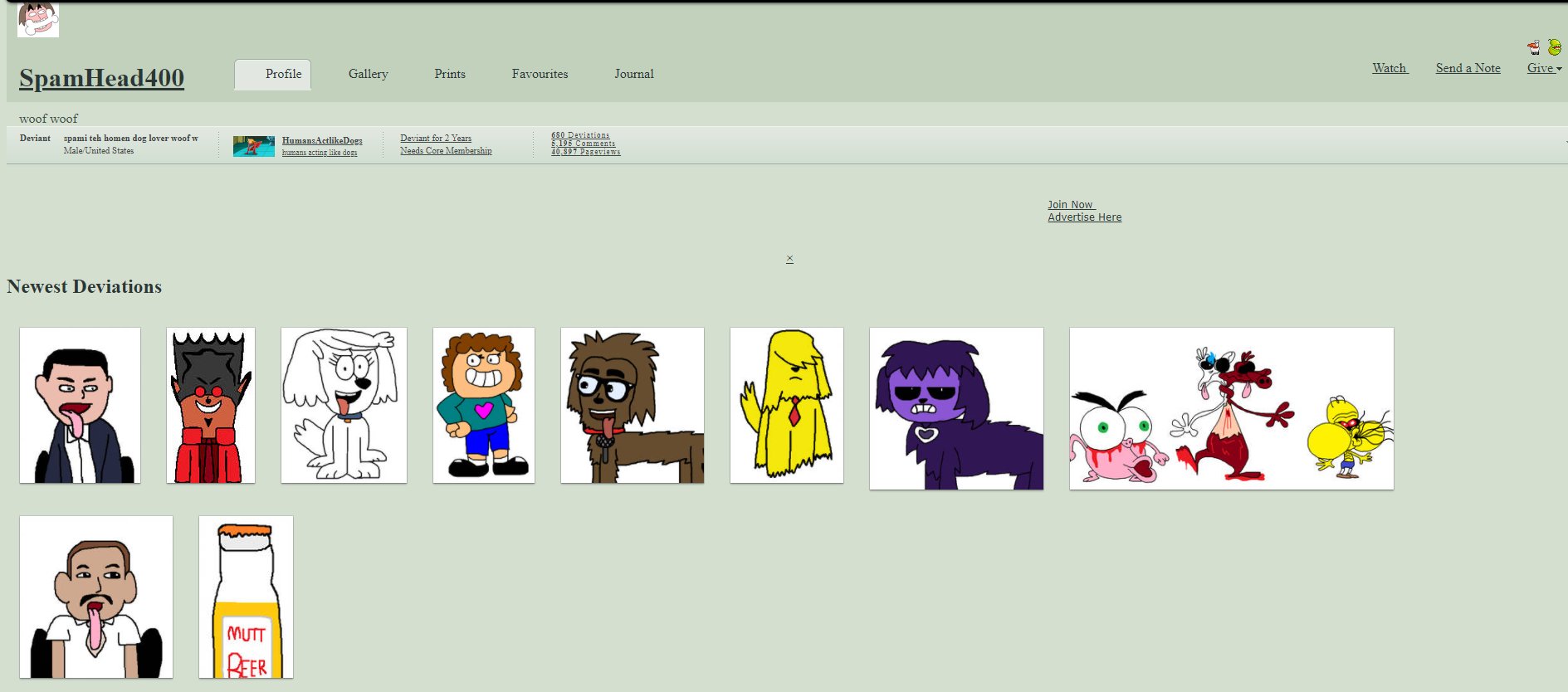This screenshot has height=692, width=1568.
Task: Click Needs Core Membership link
Action: [x=446, y=151]
